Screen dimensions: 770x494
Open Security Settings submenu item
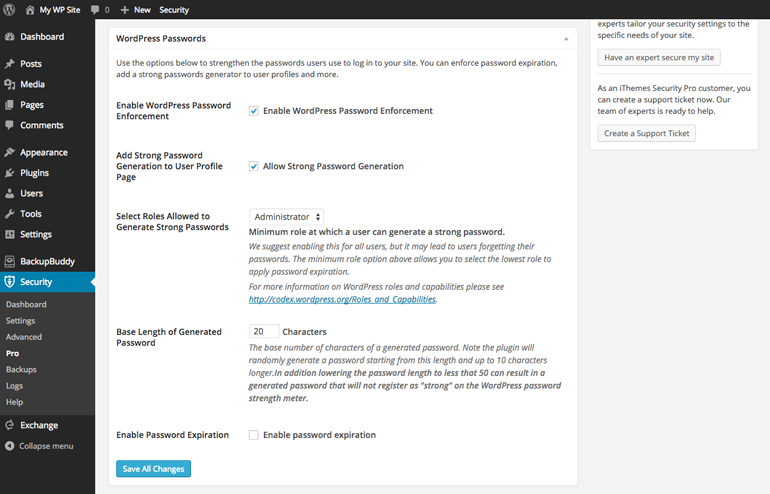[x=21, y=321]
